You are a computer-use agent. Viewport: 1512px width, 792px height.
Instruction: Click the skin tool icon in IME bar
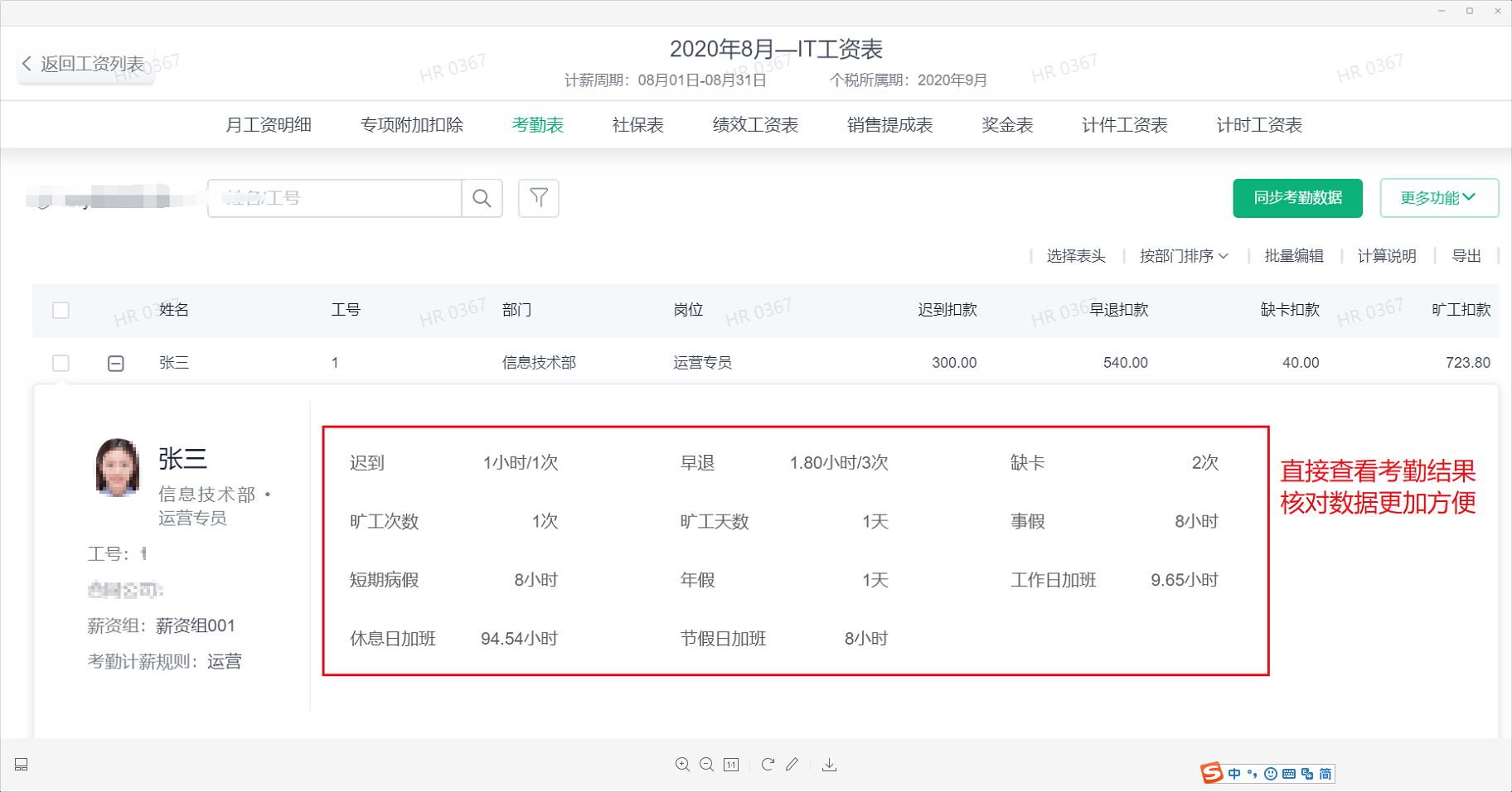1307,774
